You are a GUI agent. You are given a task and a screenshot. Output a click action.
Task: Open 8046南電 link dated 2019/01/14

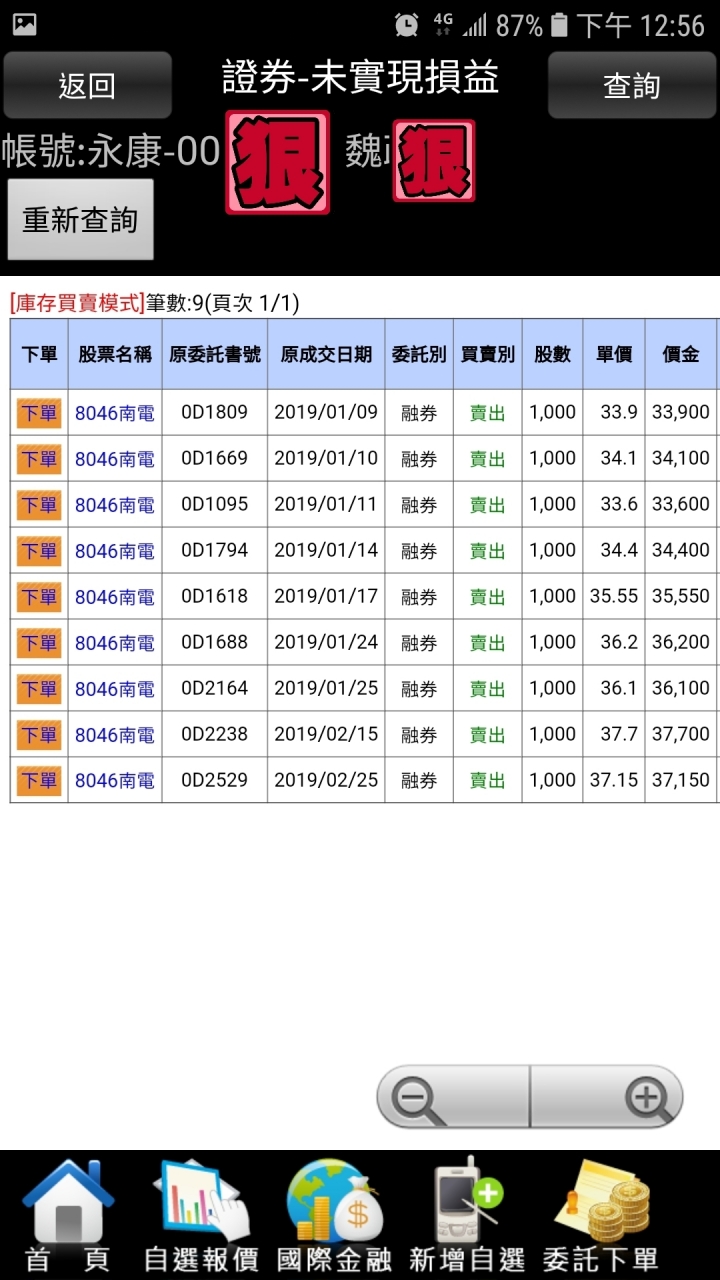tap(115, 551)
